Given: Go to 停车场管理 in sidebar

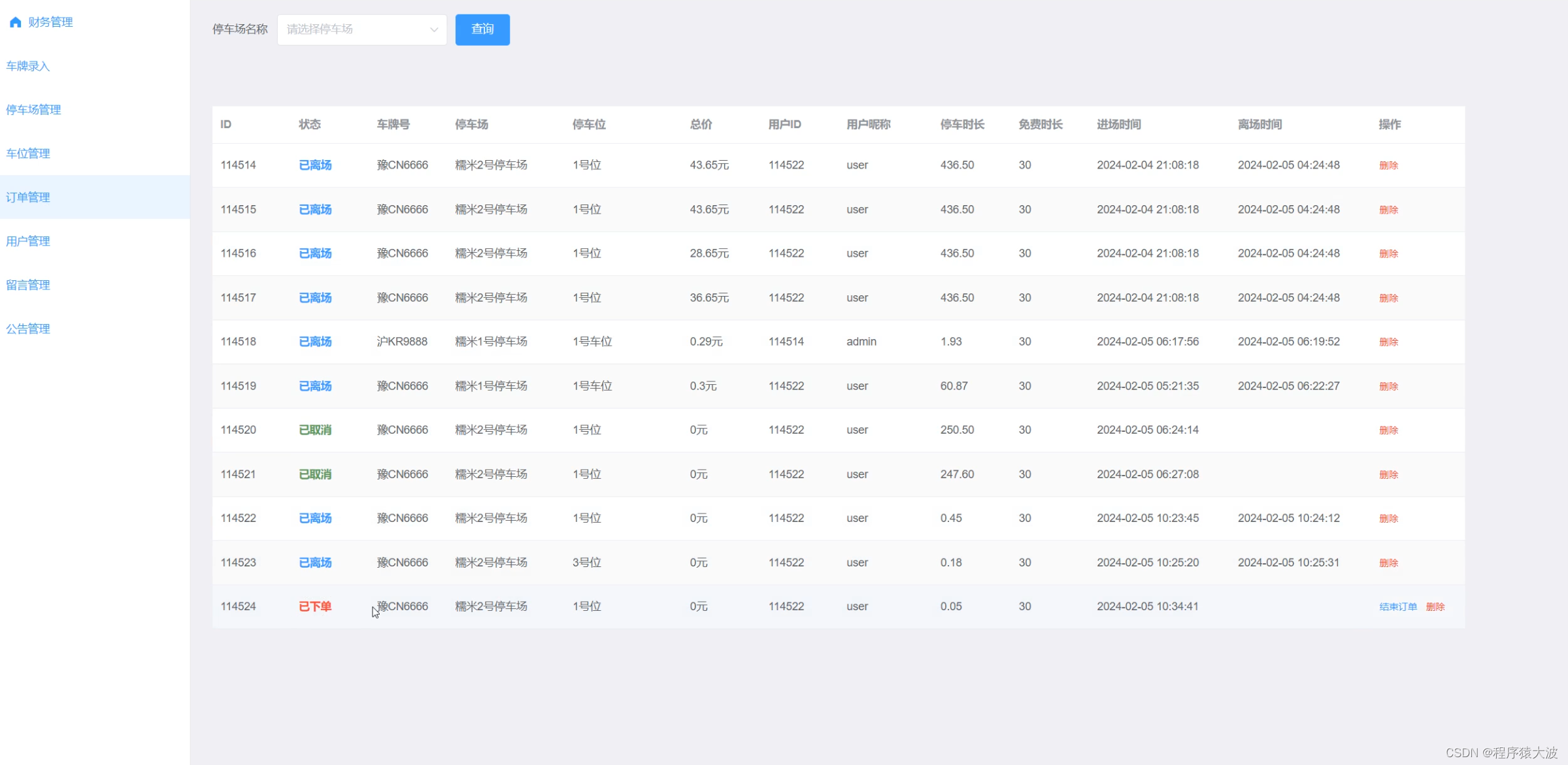Looking at the screenshot, I should click(x=33, y=110).
